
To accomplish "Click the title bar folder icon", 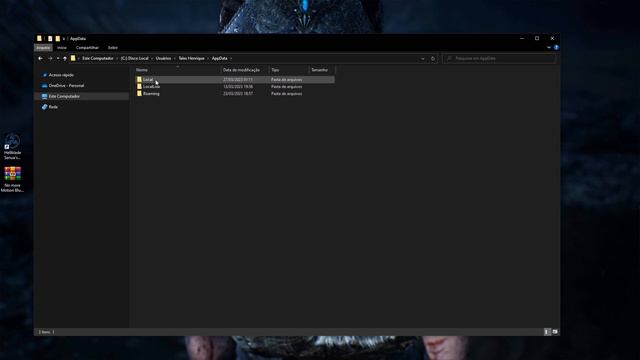I will [39, 38].
